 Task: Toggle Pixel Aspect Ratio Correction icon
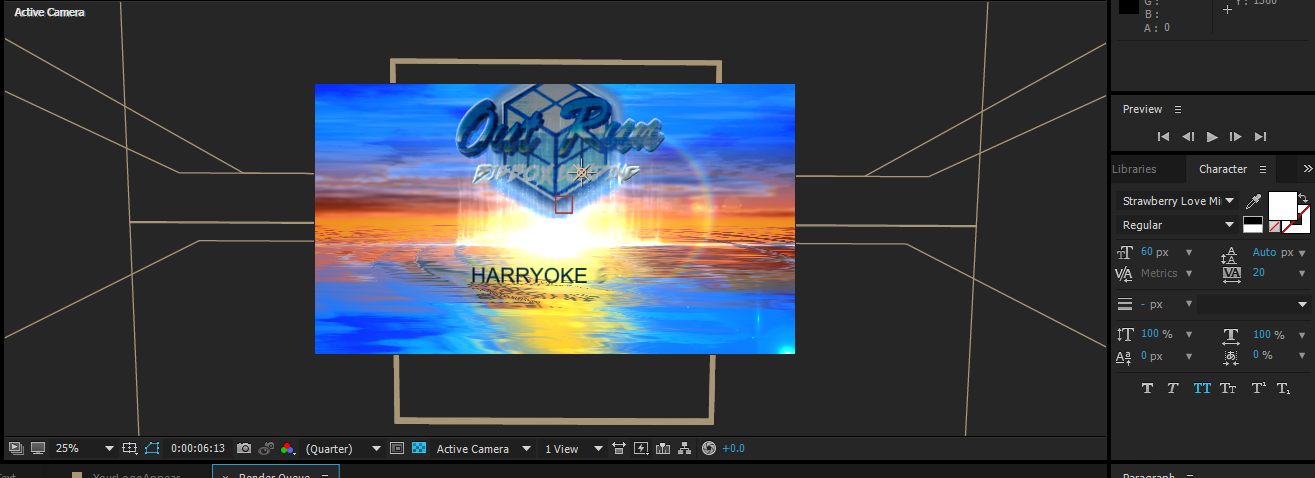click(619, 449)
